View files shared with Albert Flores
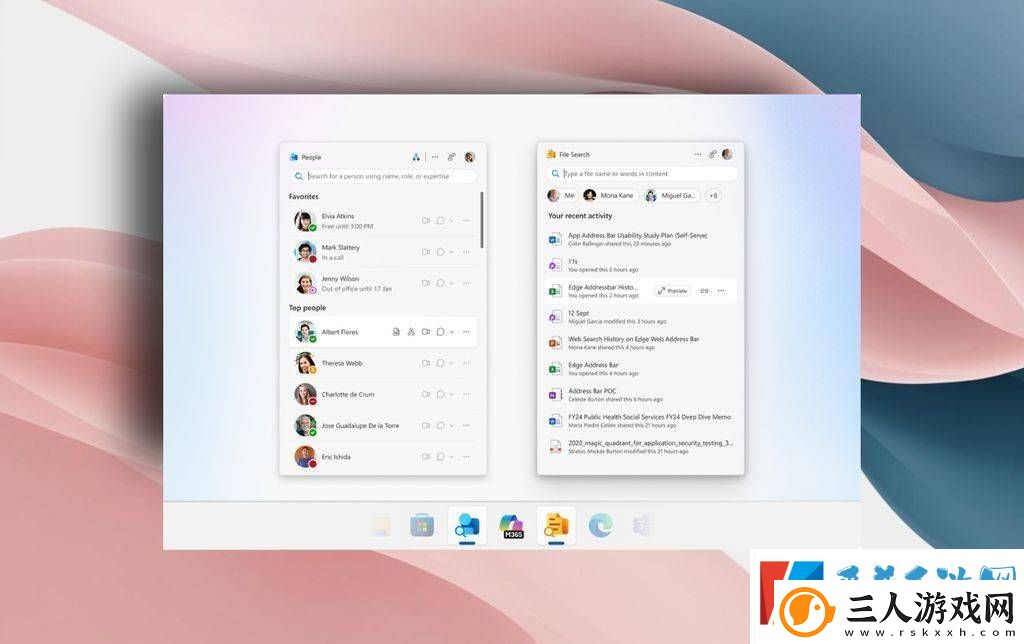Screen dimensions: 1024x644 tap(396, 332)
